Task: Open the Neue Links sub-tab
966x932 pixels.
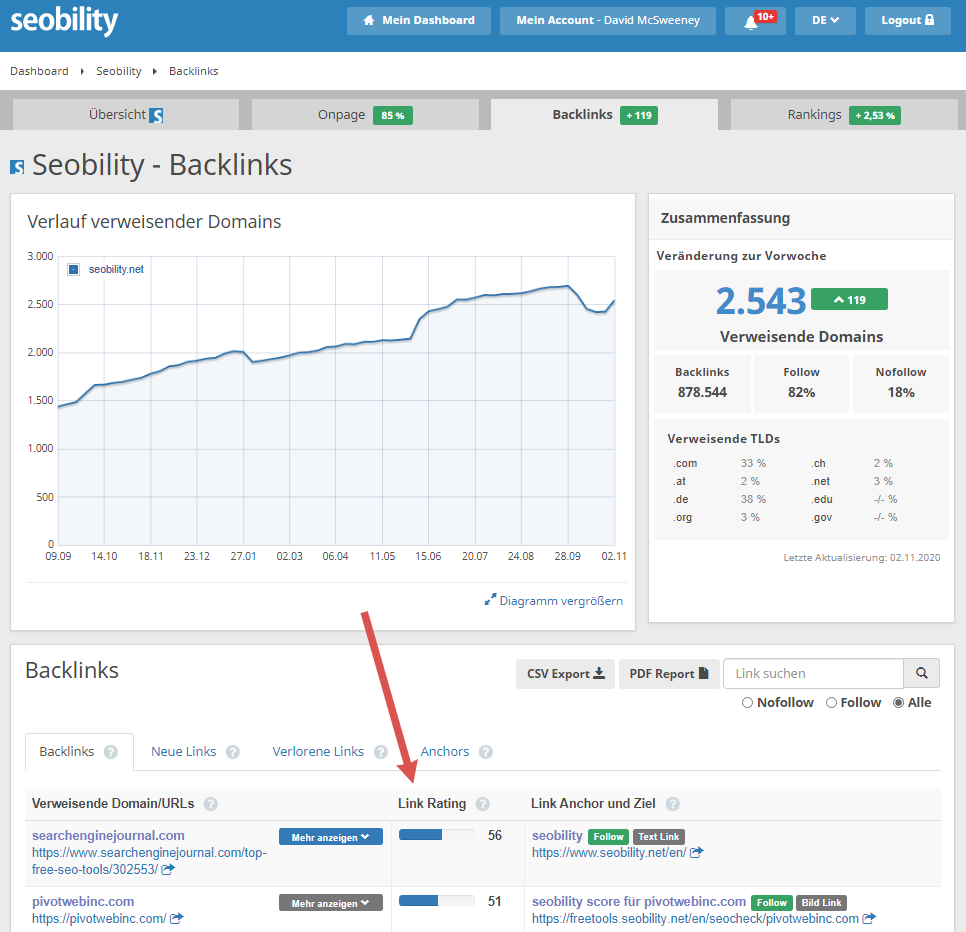Action: [x=184, y=752]
